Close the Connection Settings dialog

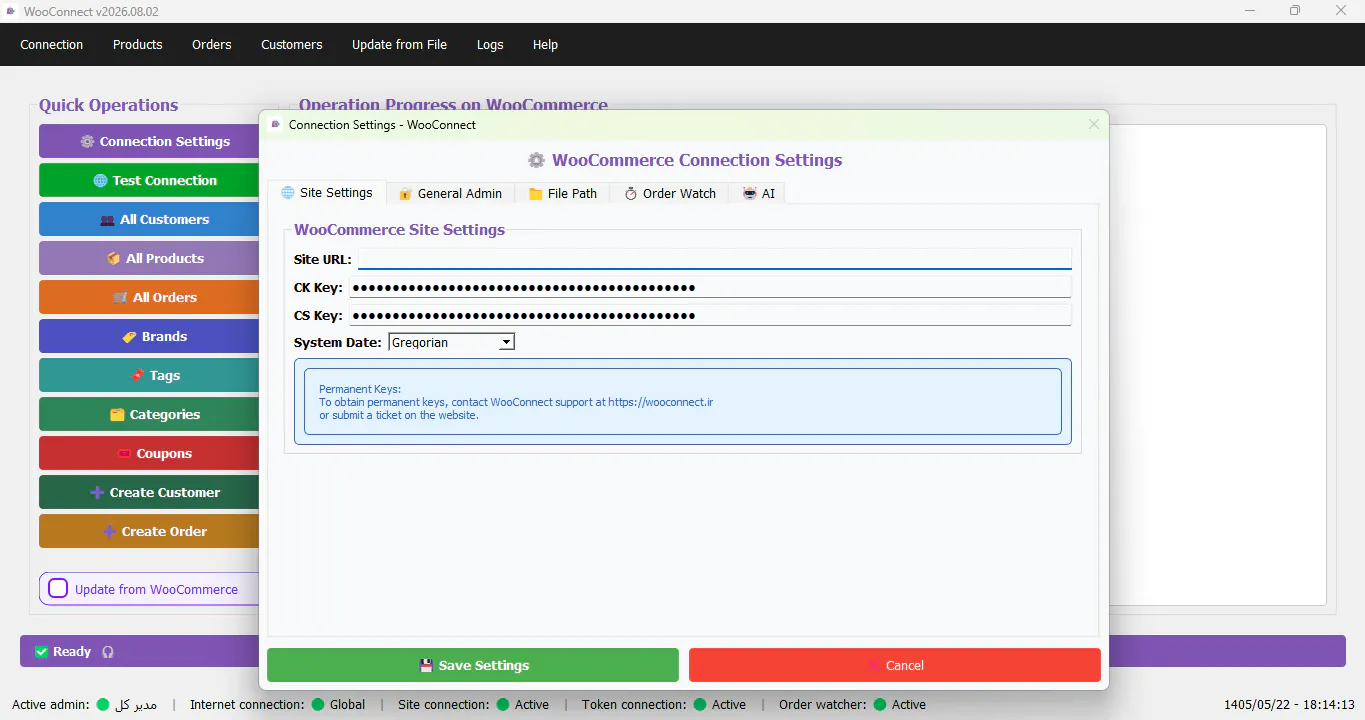click(1094, 124)
